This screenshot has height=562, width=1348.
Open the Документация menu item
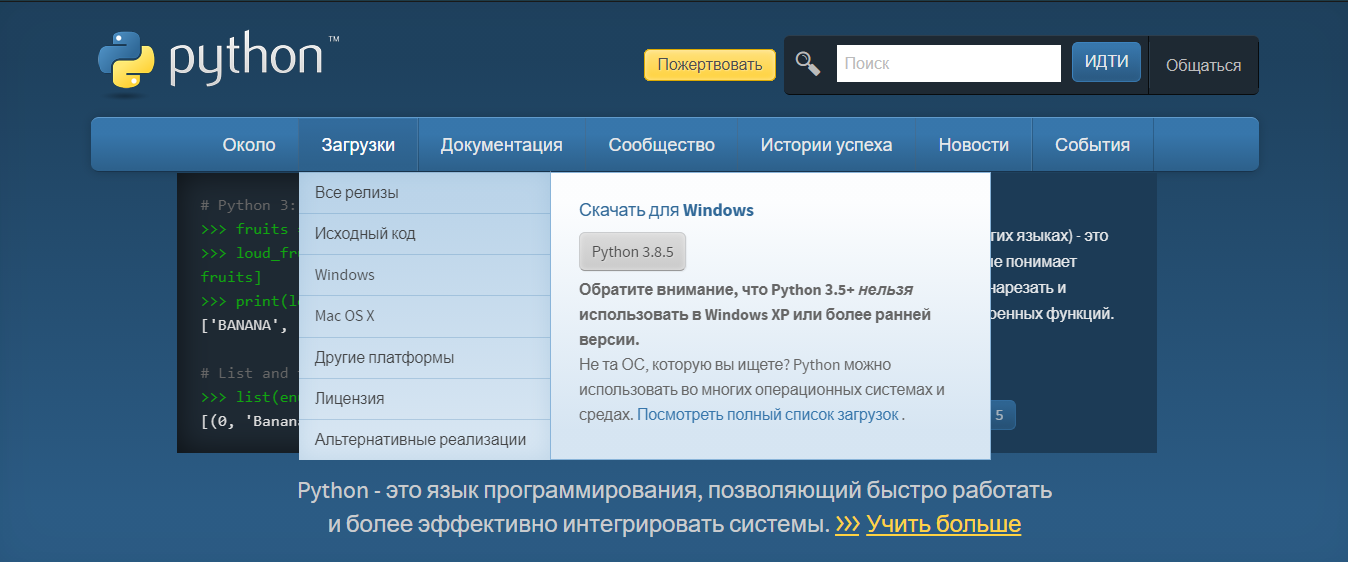(x=501, y=145)
